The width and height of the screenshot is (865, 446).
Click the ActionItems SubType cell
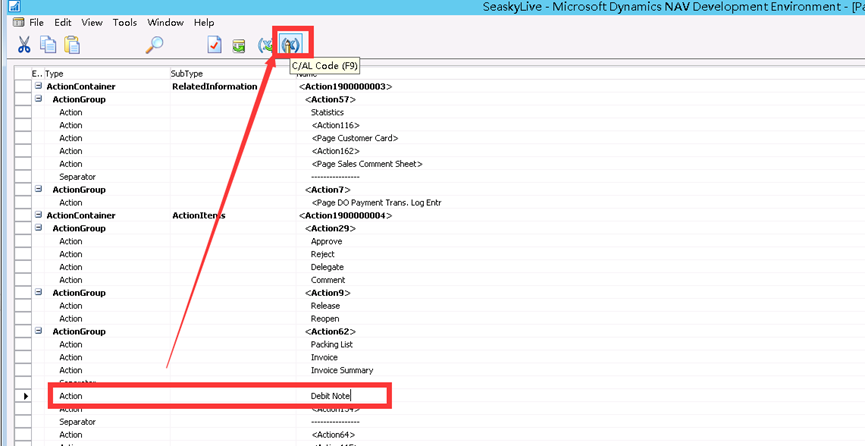(x=199, y=215)
